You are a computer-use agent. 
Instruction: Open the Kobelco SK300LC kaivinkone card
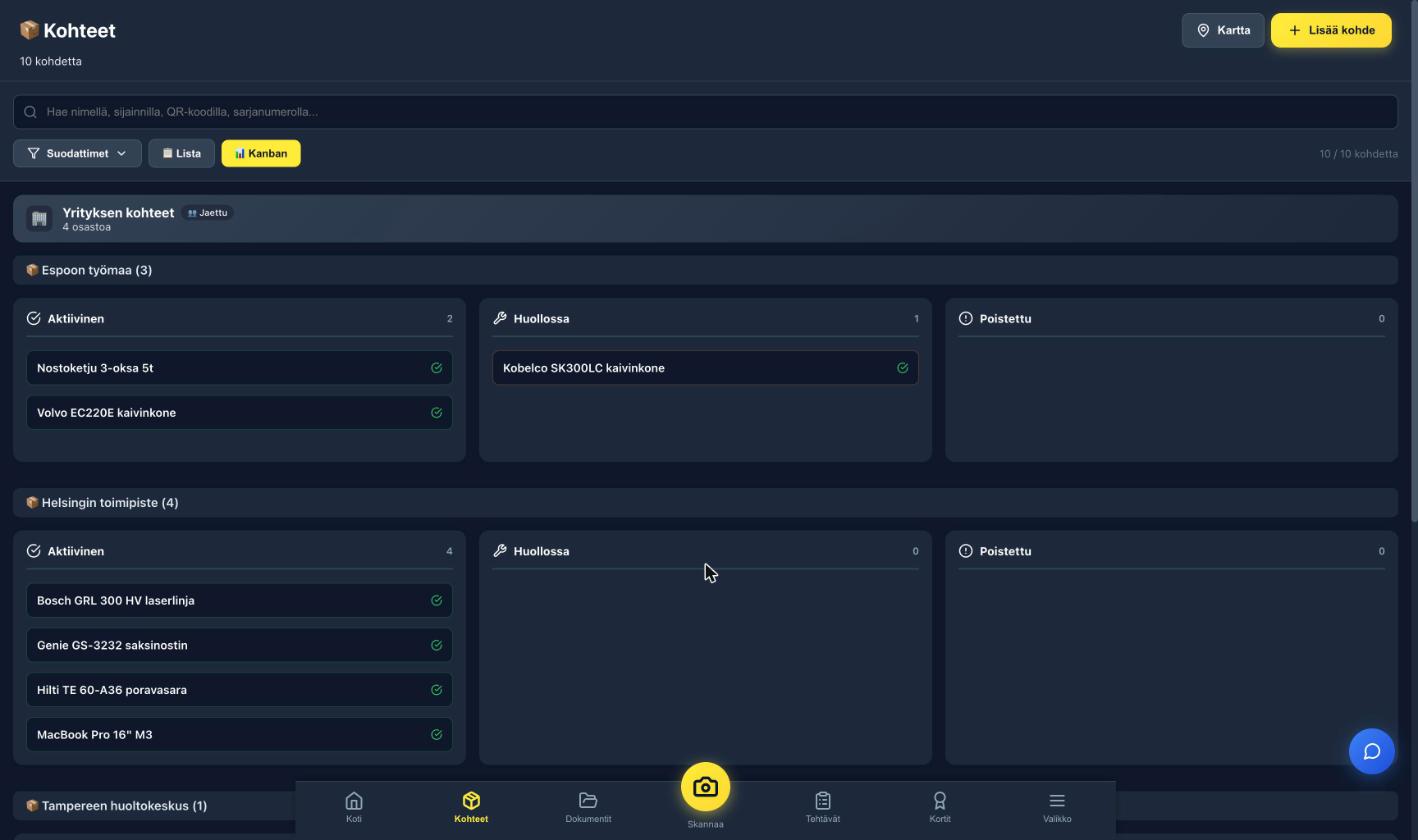point(705,368)
